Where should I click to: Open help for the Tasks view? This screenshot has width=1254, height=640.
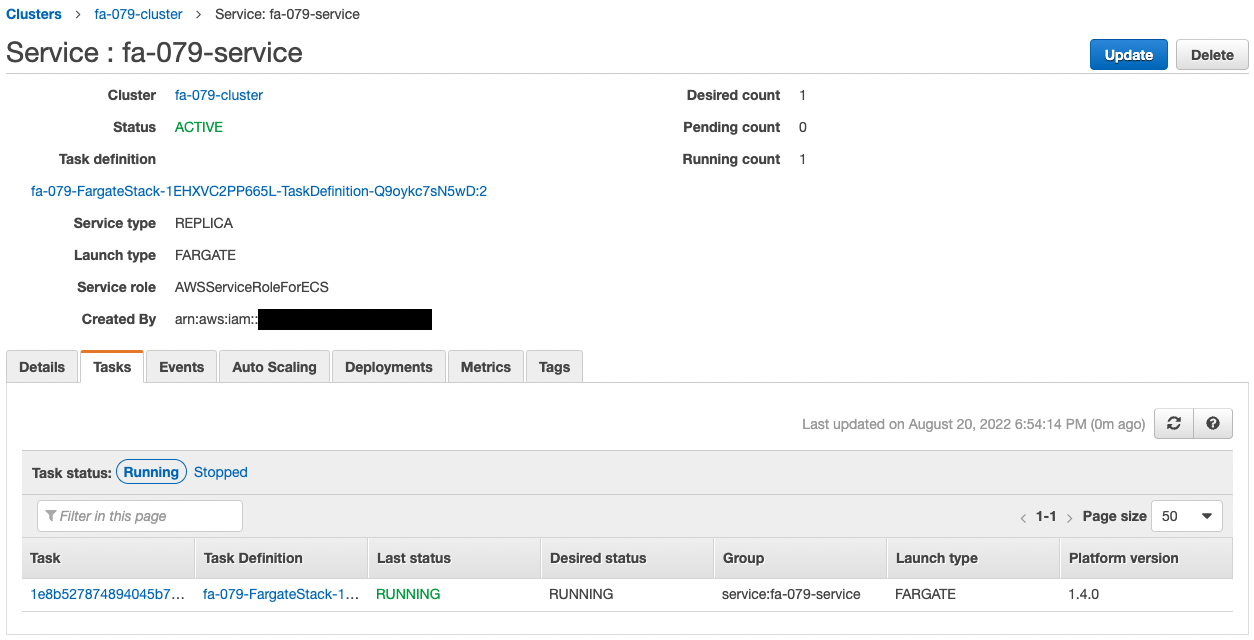(x=1212, y=423)
